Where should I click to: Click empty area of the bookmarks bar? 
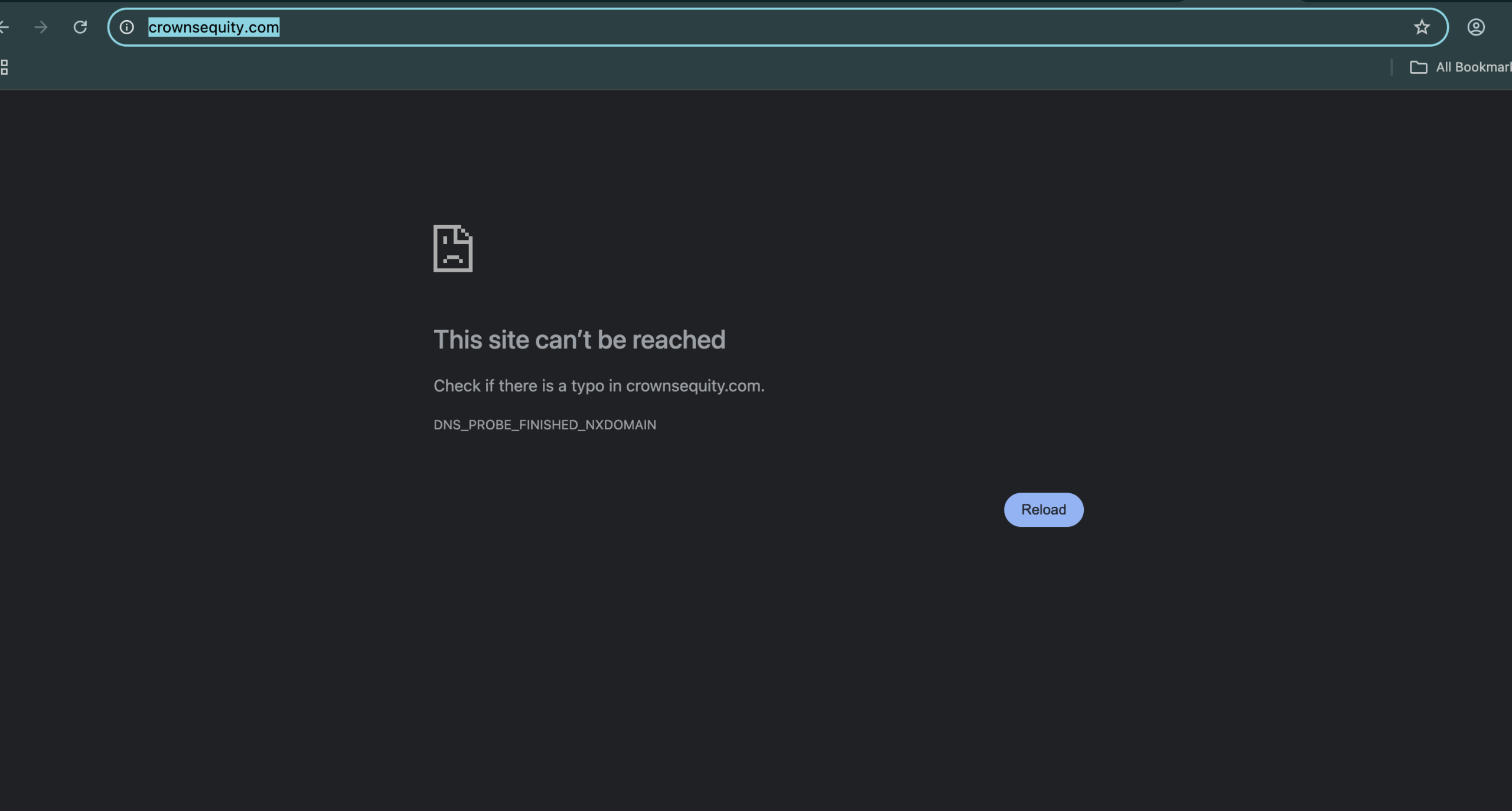coord(709,67)
